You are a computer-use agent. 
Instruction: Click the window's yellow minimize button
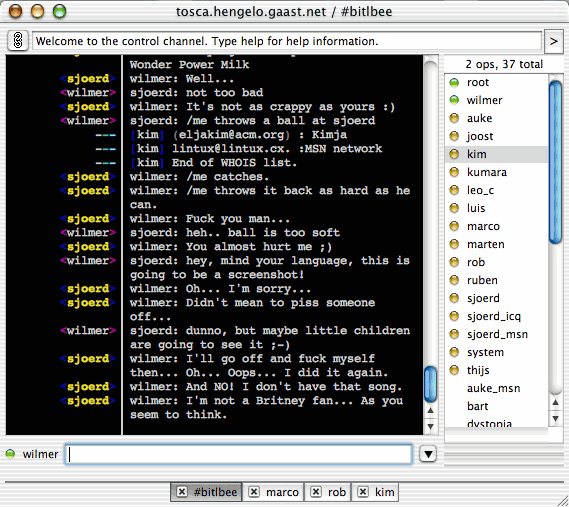click(x=37, y=12)
